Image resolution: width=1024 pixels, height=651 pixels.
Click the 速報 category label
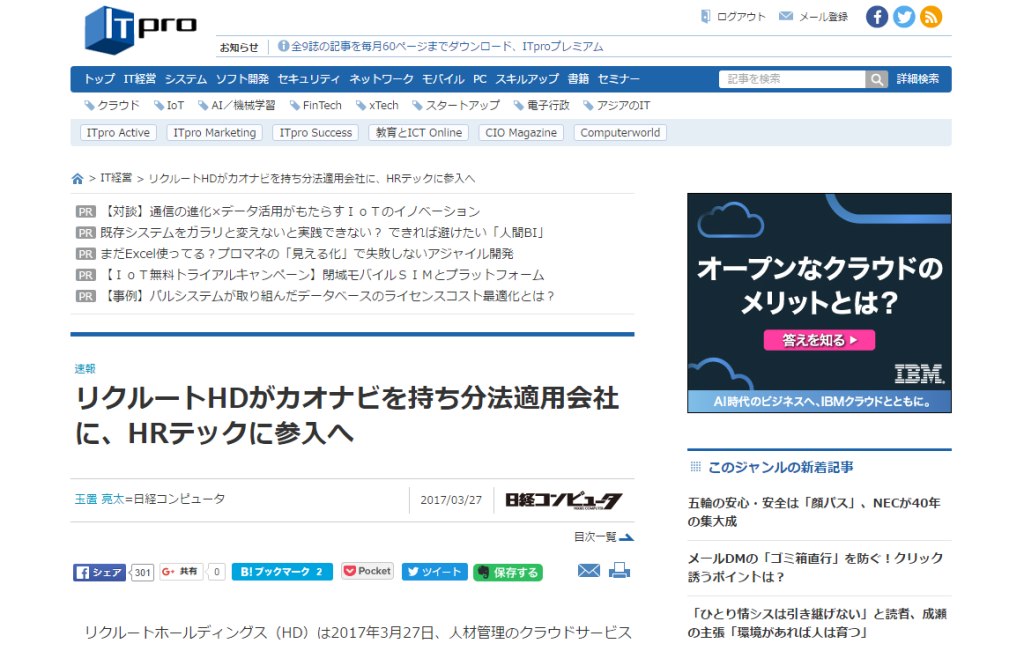click(85, 369)
